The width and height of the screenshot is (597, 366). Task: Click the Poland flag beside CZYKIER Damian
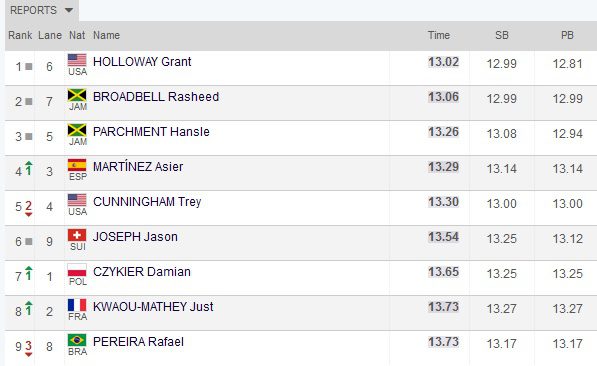point(77,270)
